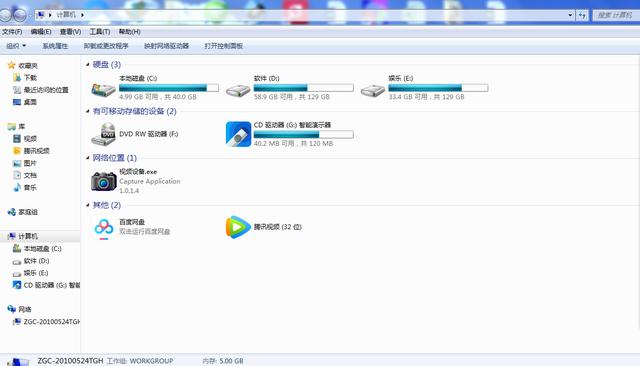Launch 视频设备.exe camera icon

tap(104, 181)
